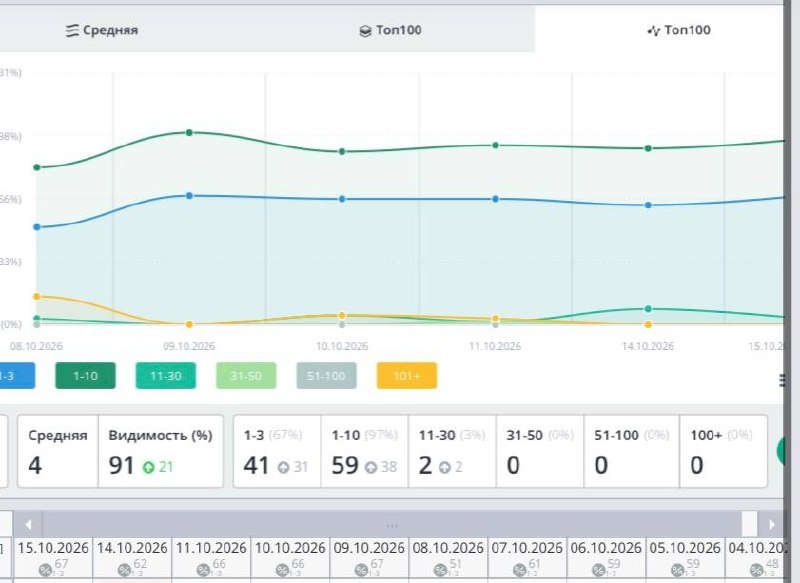
Task: Select the 1-3 blue point on 09.10.2026
Action: 189,196
